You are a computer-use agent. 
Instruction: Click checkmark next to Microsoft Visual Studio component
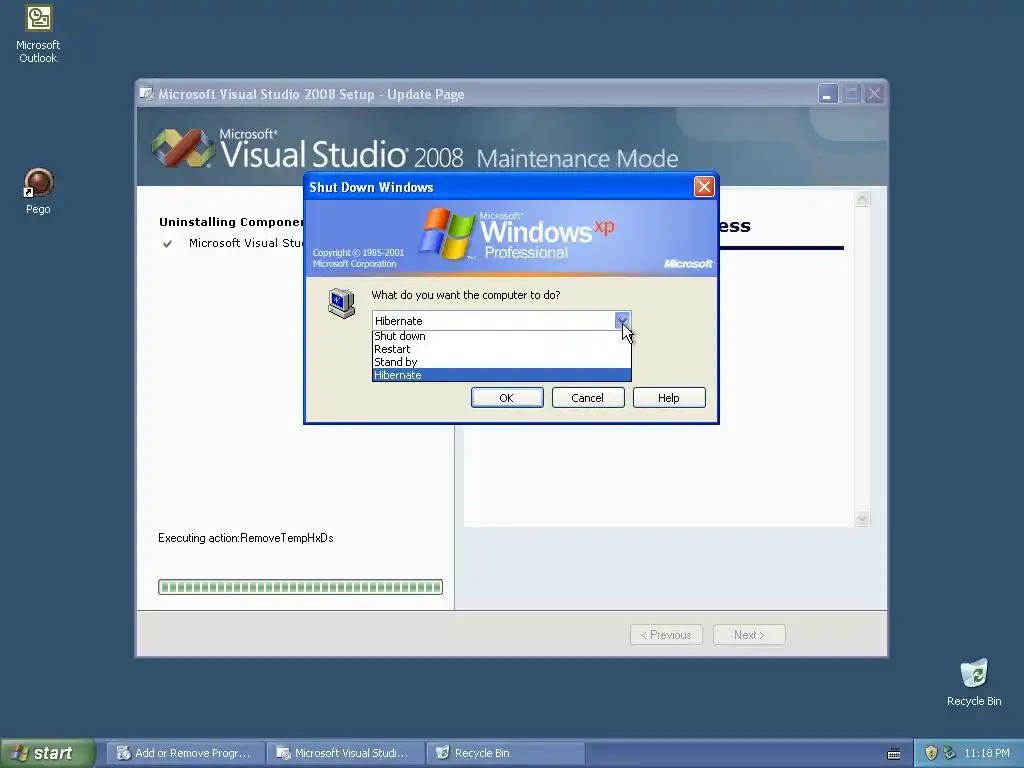pyautogui.click(x=167, y=244)
